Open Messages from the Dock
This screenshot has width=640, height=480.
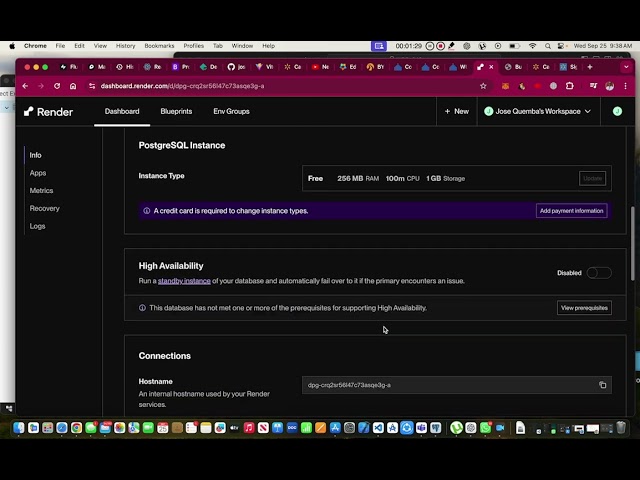click(x=91, y=427)
